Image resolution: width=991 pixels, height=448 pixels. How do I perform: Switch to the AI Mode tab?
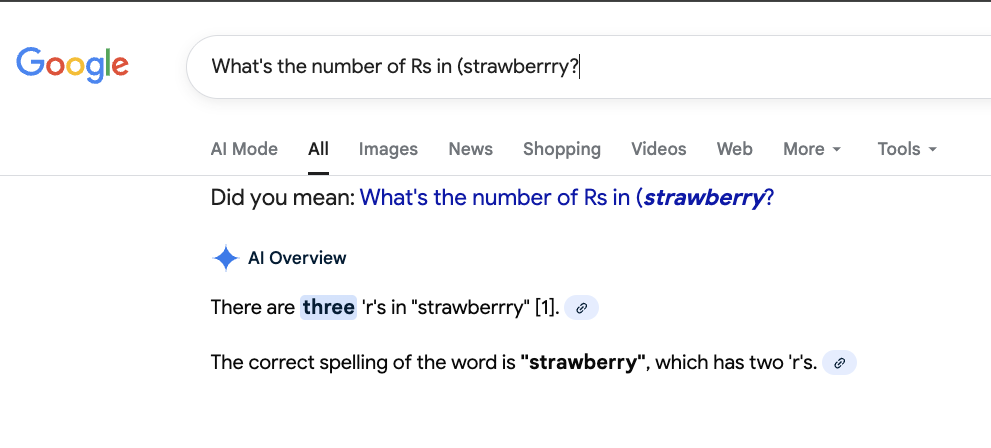(244, 149)
